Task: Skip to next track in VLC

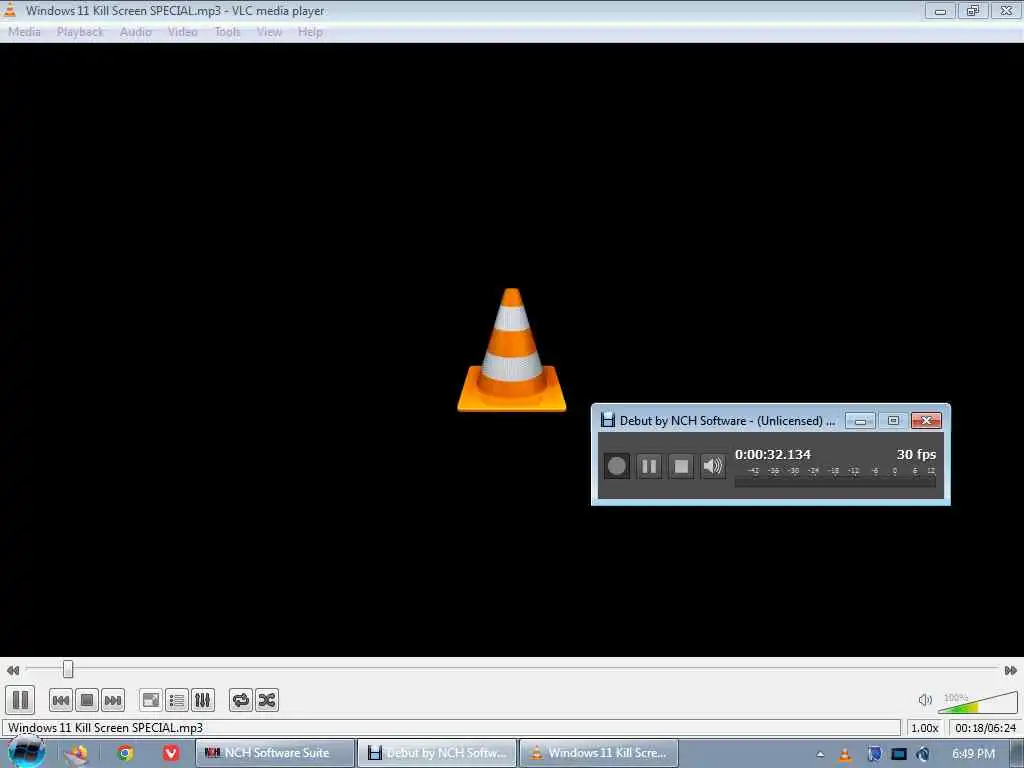Action: (x=113, y=700)
